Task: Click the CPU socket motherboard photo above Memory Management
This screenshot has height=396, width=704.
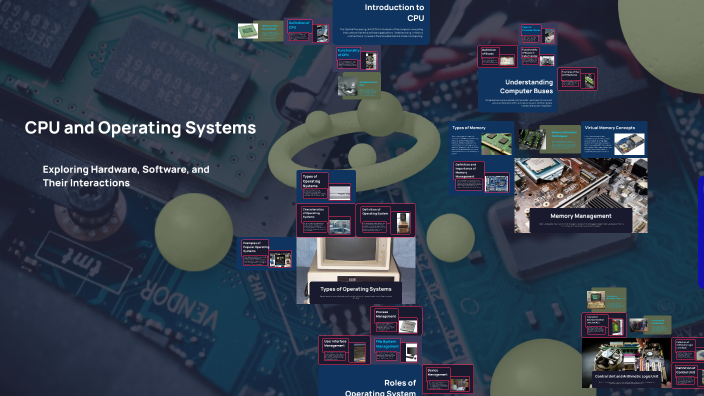Action: point(581,182)
